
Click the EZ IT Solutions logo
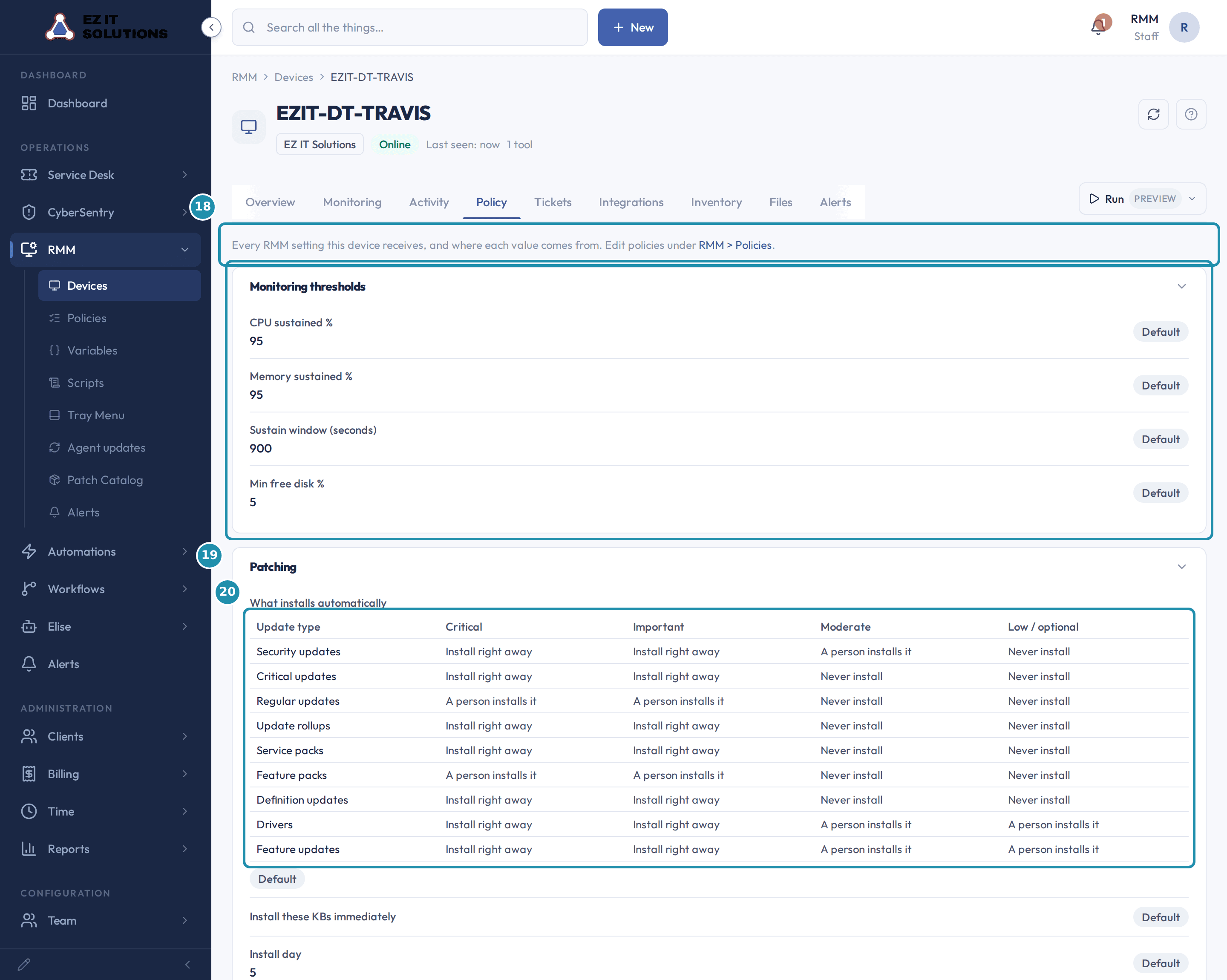pyautogui.click(x=106, y=27)
